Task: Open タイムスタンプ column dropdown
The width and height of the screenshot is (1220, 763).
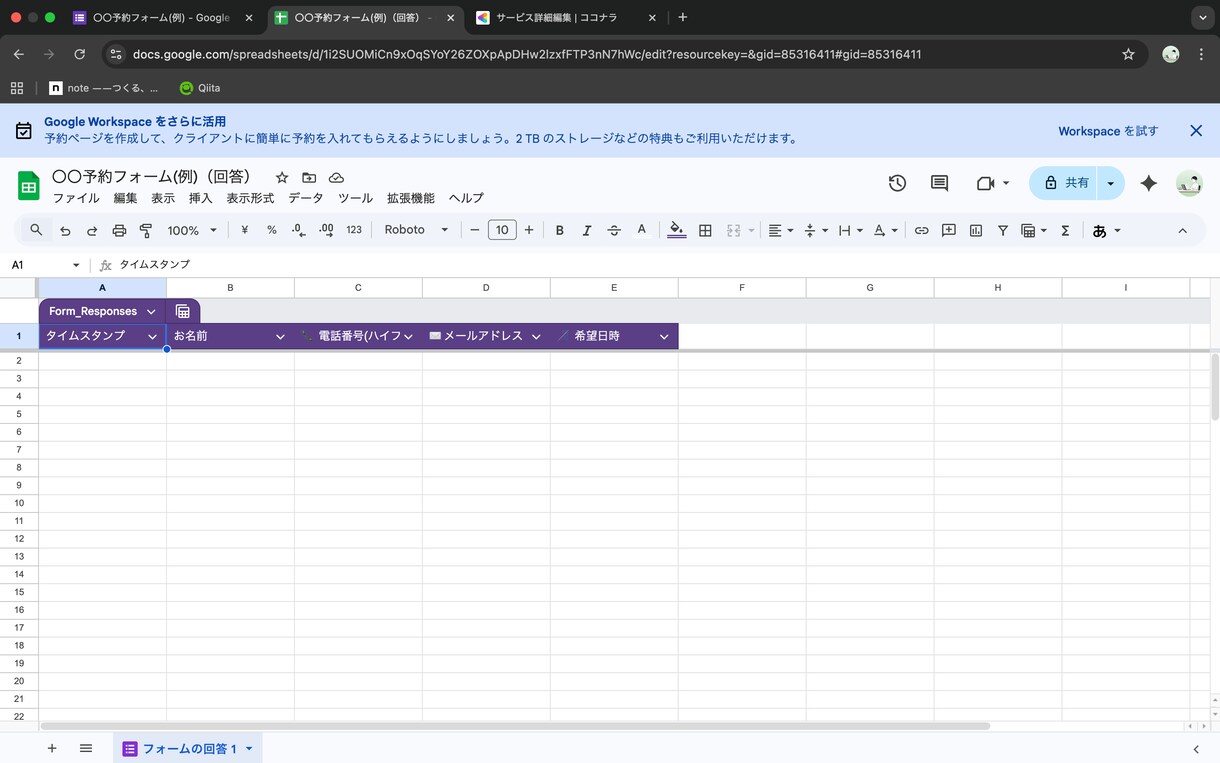Action: click(152, 337)
